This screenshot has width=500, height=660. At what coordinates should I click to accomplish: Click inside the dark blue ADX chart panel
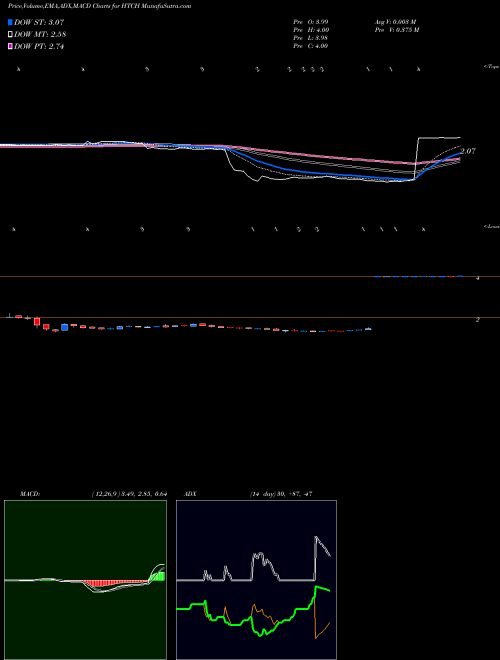click(256, 580)
